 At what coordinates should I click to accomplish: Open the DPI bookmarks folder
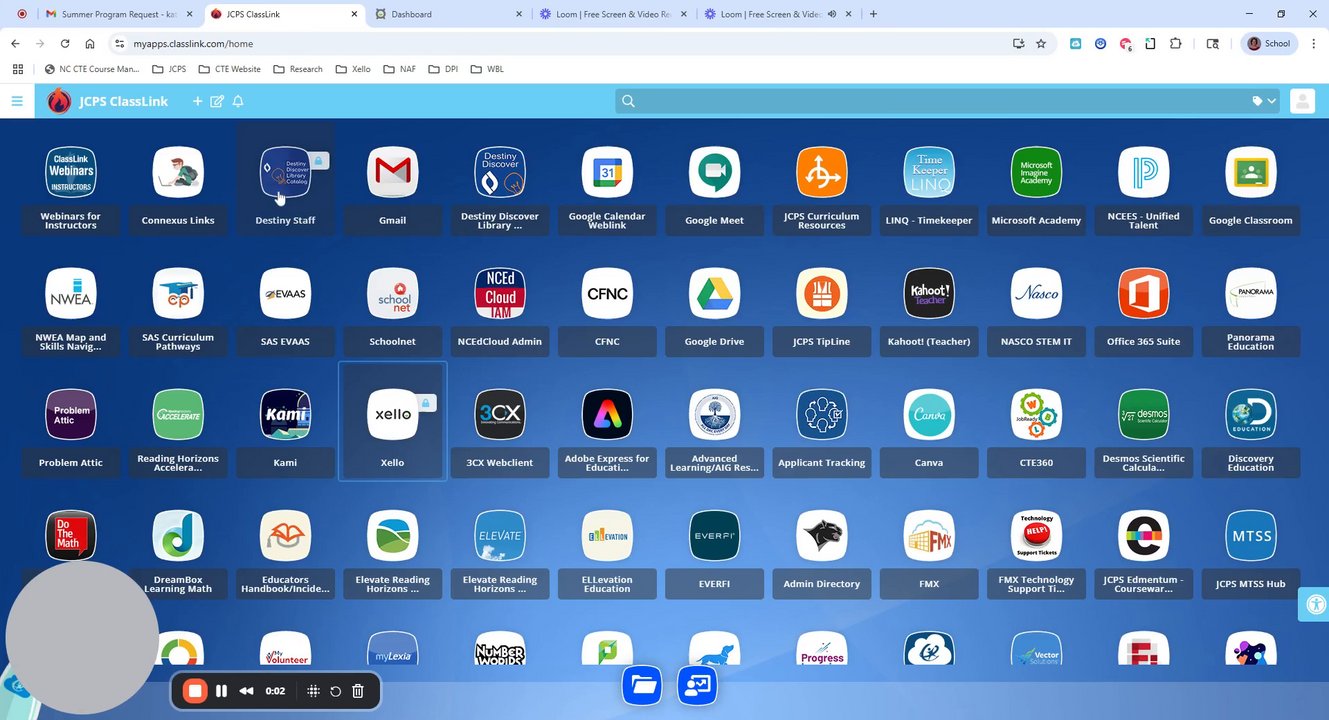click(x=443, y=69)
